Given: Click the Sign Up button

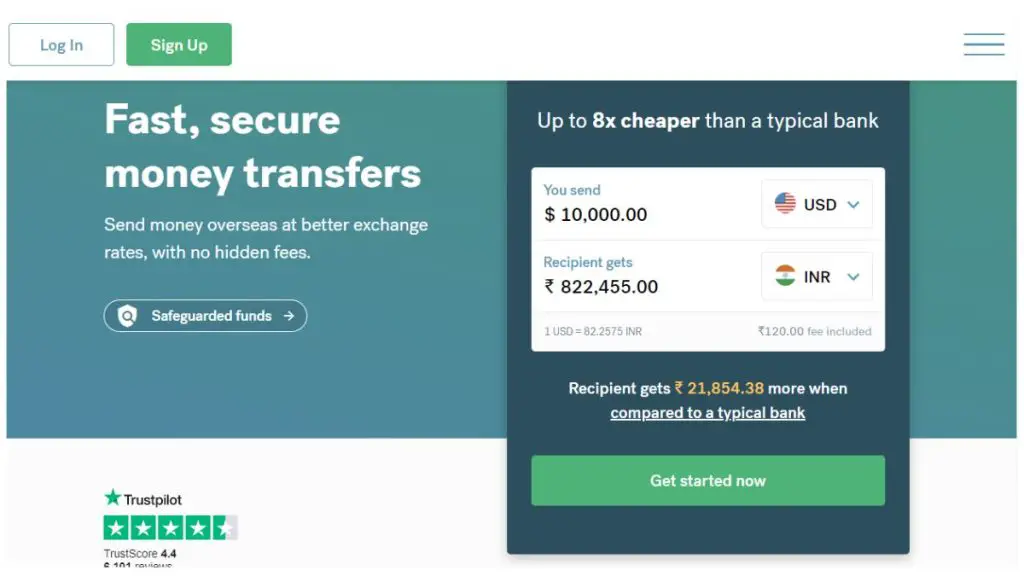Looking at the screenshot, I should (x=179, y=44).
